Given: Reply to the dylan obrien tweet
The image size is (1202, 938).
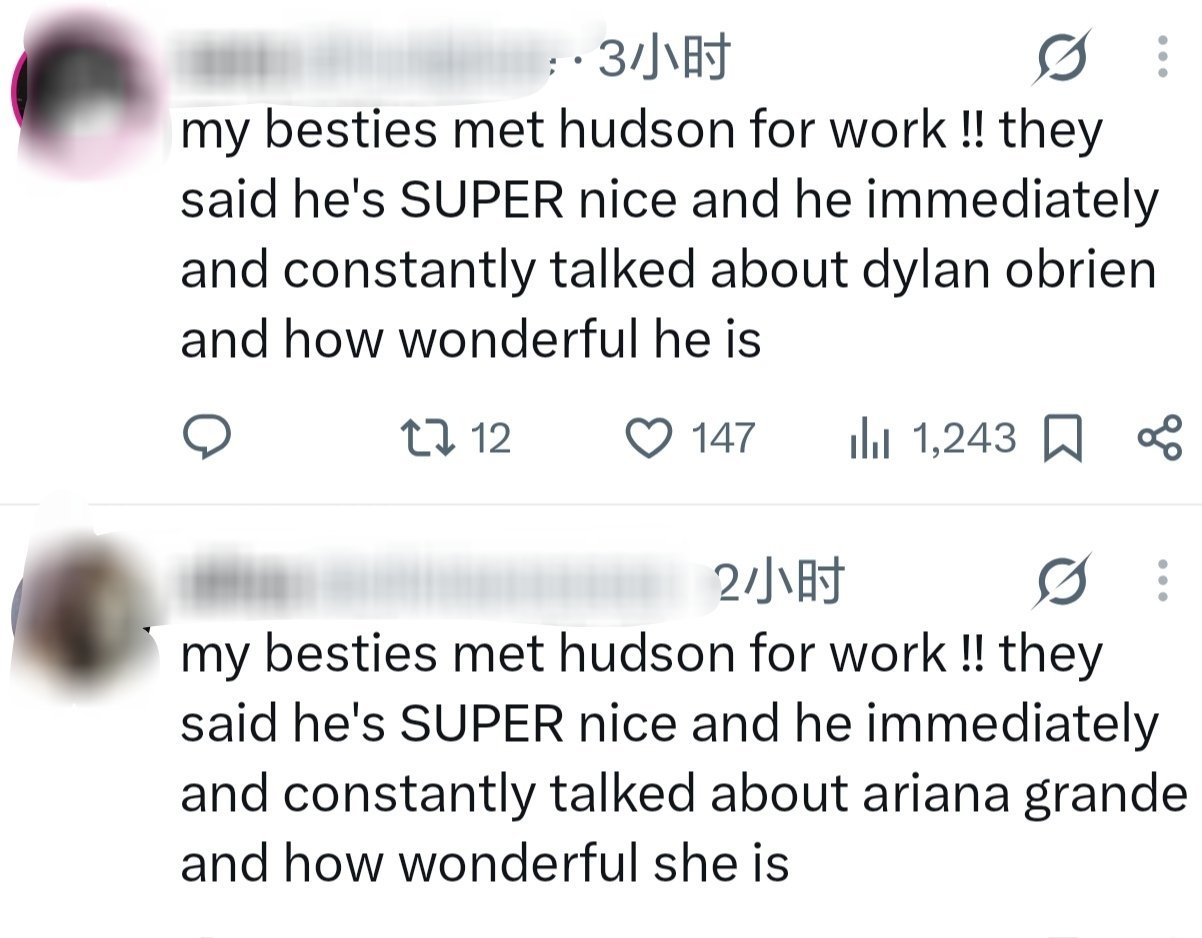Looking at the screenshot, I should coord(207,439).
